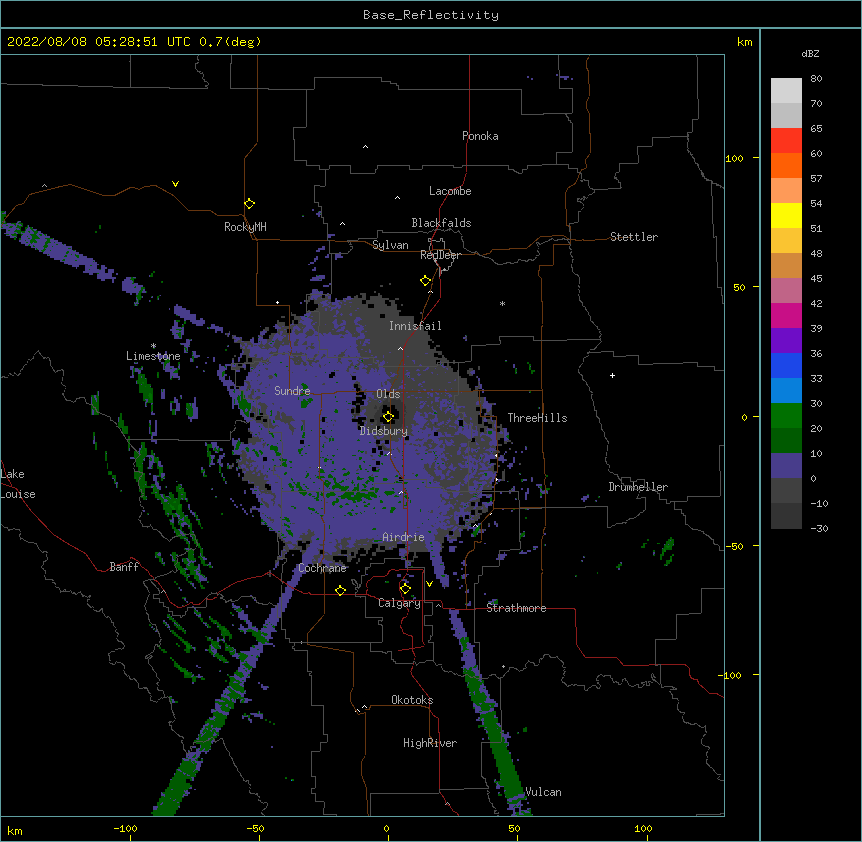Click the ThreeHills label
The width and height of the screenshot is (862, 842).
tap(537, 418)
